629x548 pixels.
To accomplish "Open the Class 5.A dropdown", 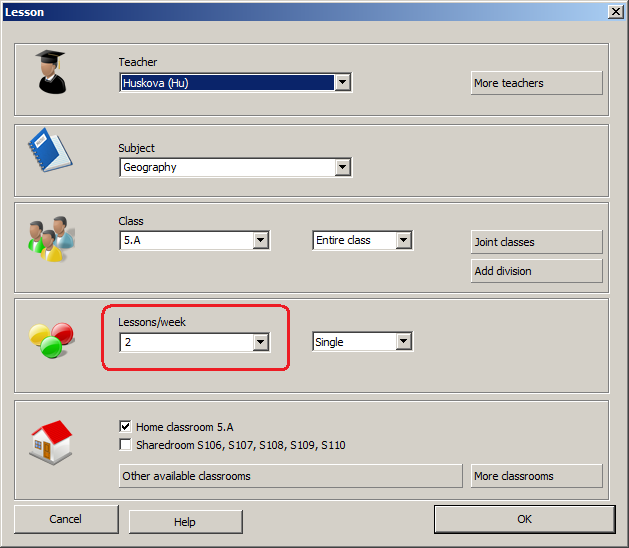I will 260,241.
